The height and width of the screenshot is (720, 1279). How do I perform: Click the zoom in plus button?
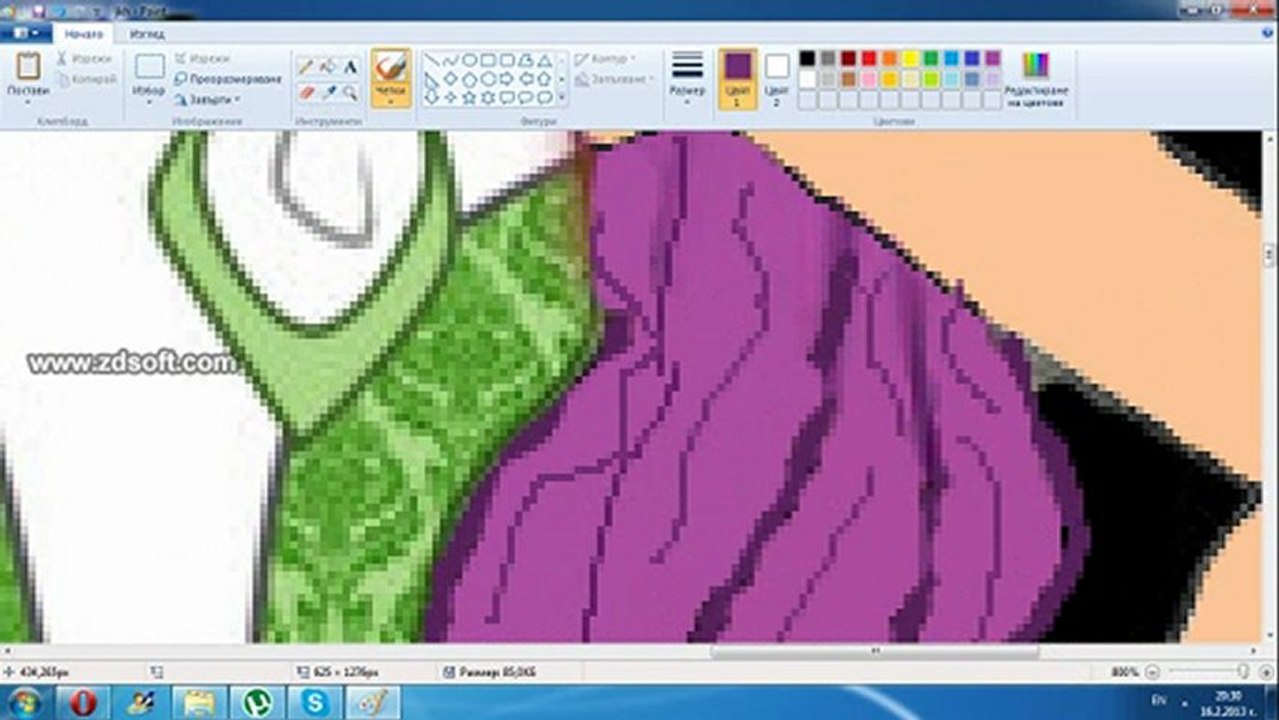pos(1266,673)
